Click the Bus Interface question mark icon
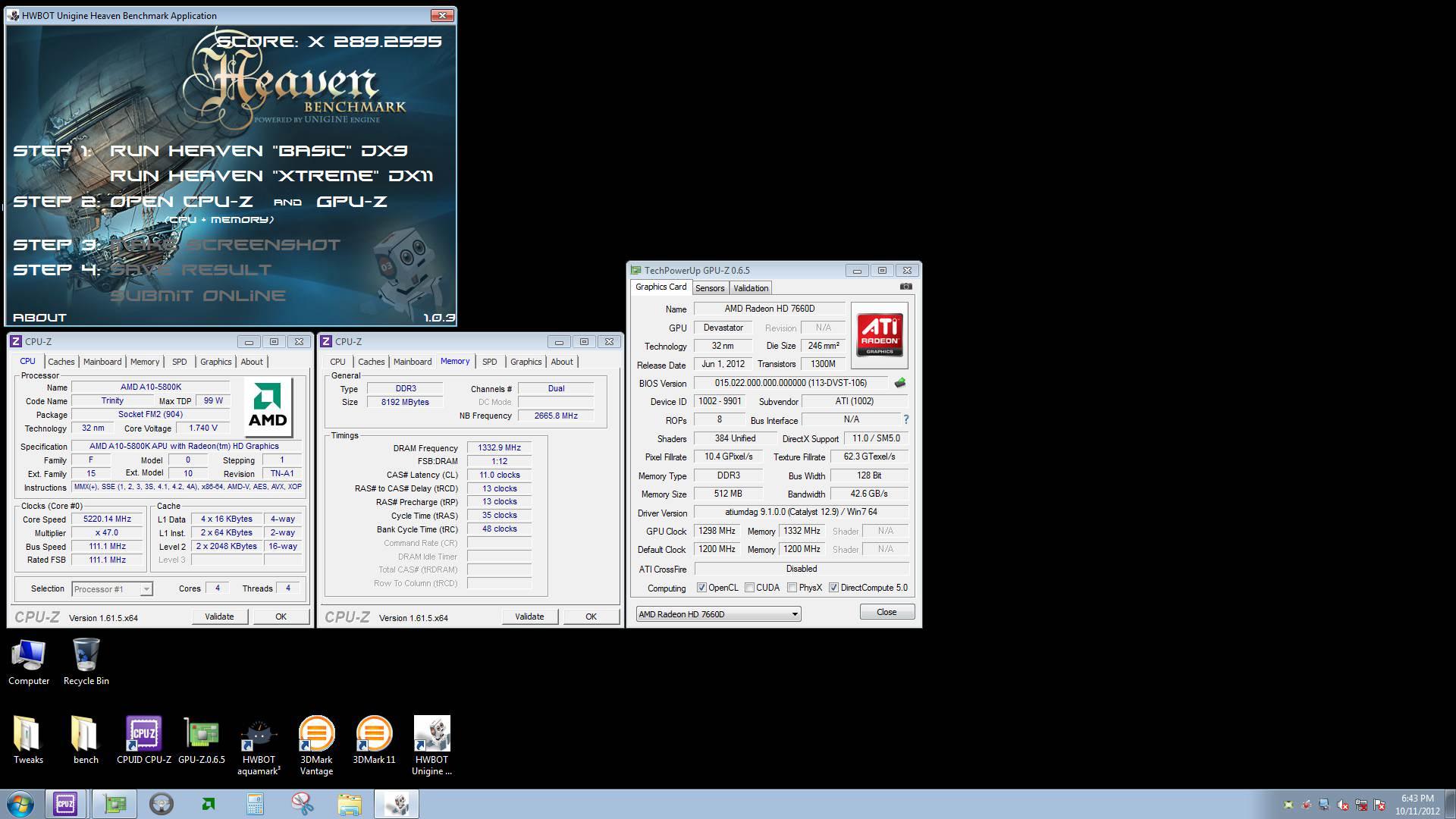This screenshot has height=819, width=1456. (905, 419)
